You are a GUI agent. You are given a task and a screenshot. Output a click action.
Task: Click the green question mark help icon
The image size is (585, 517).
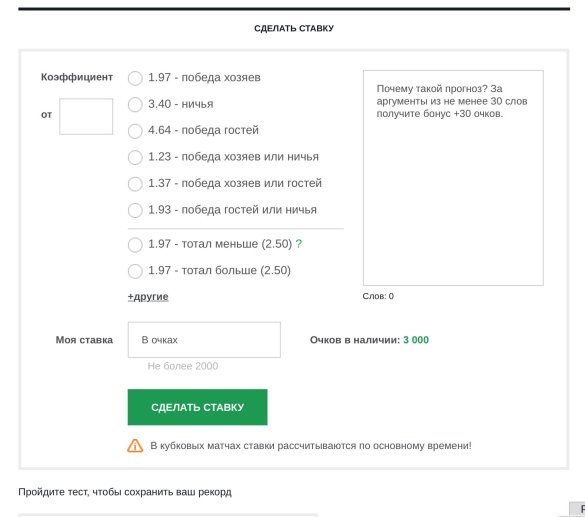click(x=298, y=244)
